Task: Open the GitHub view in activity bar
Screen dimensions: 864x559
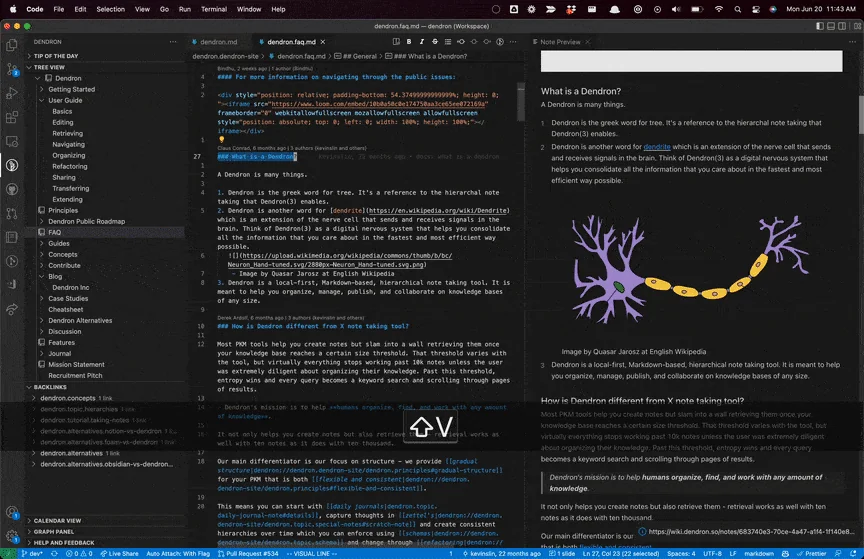Action: (x=12, y=189)
